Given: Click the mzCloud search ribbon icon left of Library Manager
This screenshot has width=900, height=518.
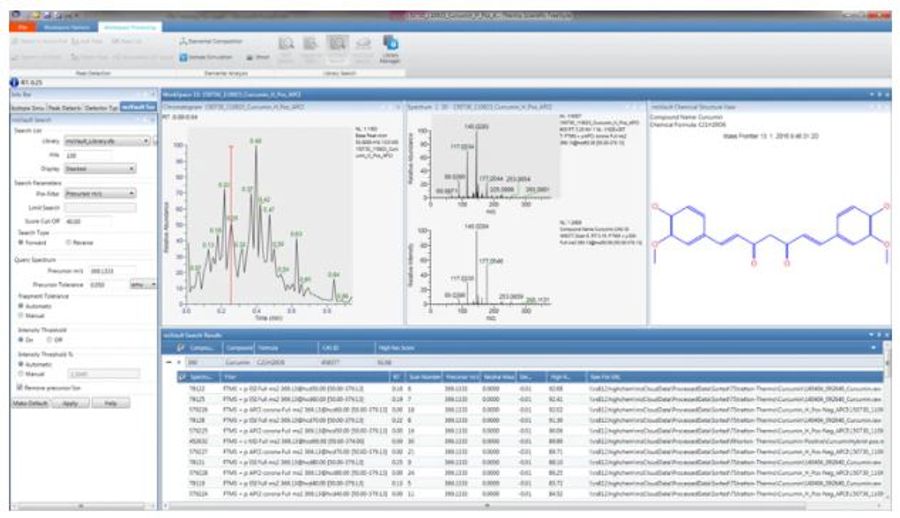Looking at the screenshot, I should (363, 49).
